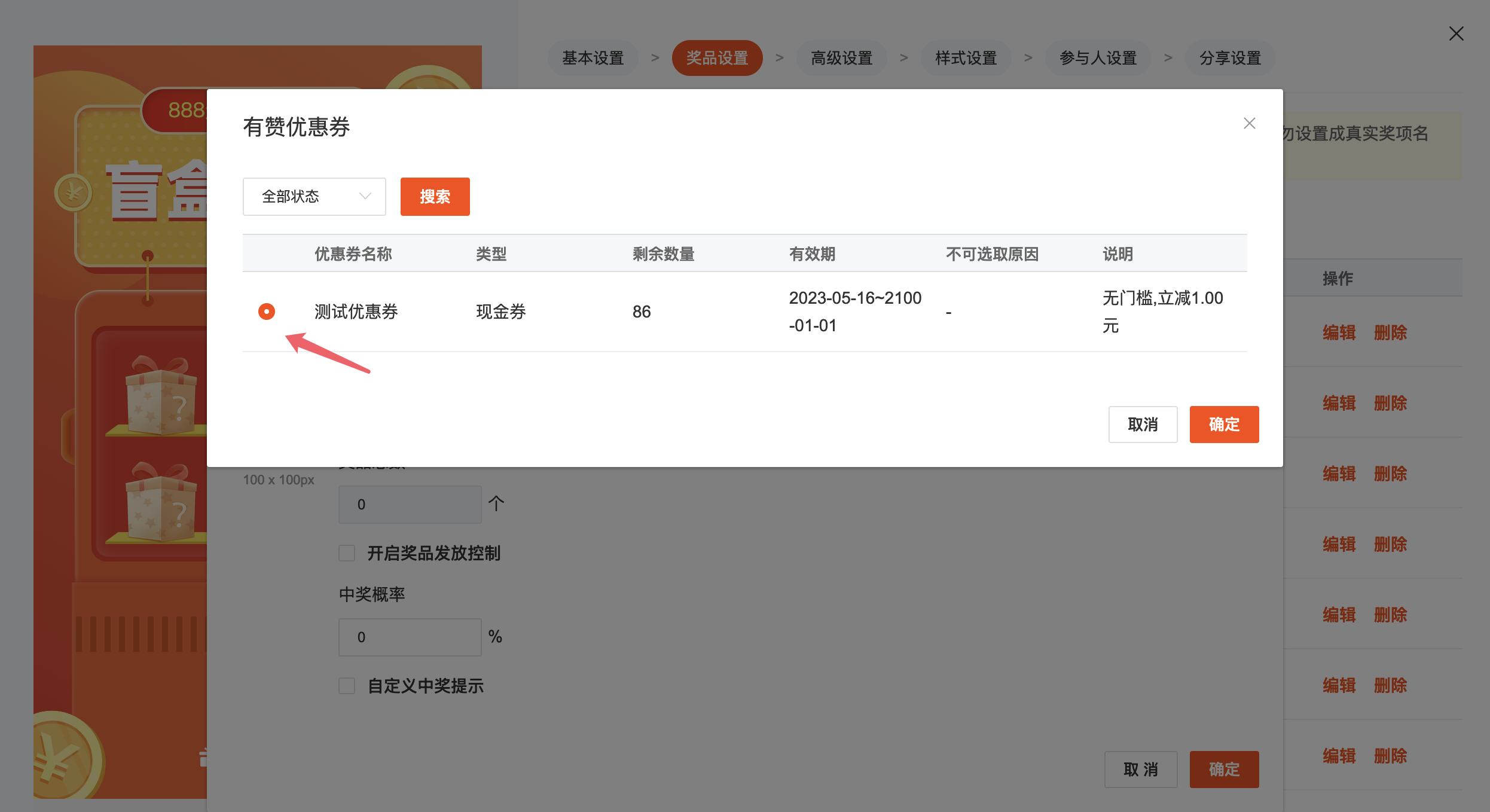Focus the prize quantity input with 个 unit

pos(410,505)
